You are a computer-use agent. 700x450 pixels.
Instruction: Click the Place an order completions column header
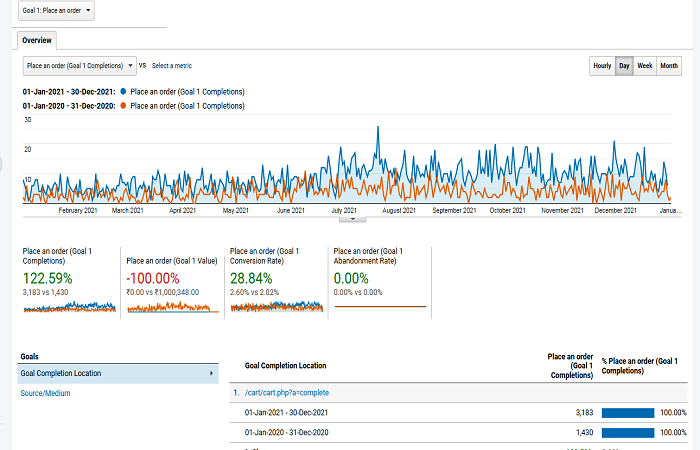(570, 366)
